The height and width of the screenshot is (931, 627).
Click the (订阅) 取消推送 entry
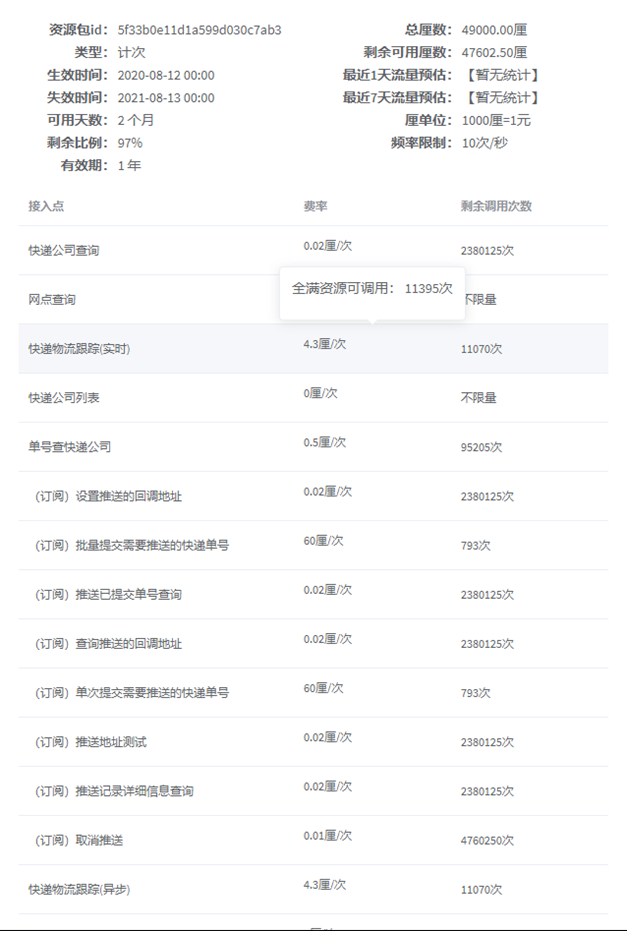click(x=79, y=840)
